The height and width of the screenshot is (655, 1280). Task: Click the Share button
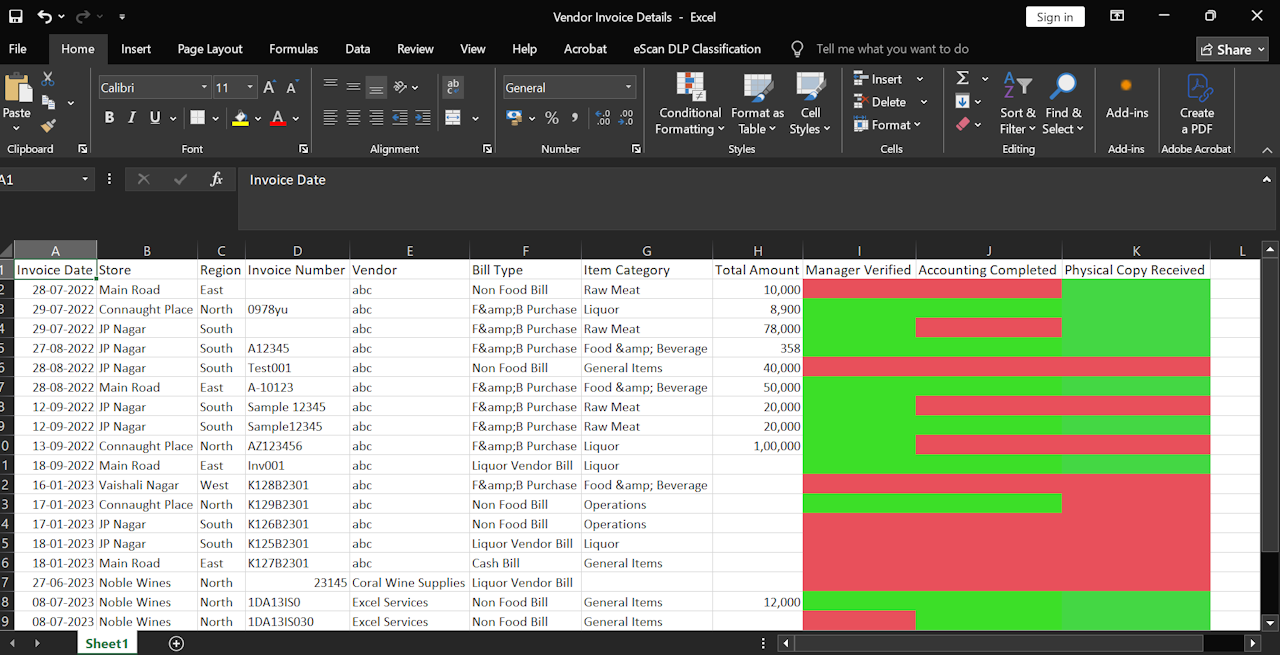[x=1232, y=49]
